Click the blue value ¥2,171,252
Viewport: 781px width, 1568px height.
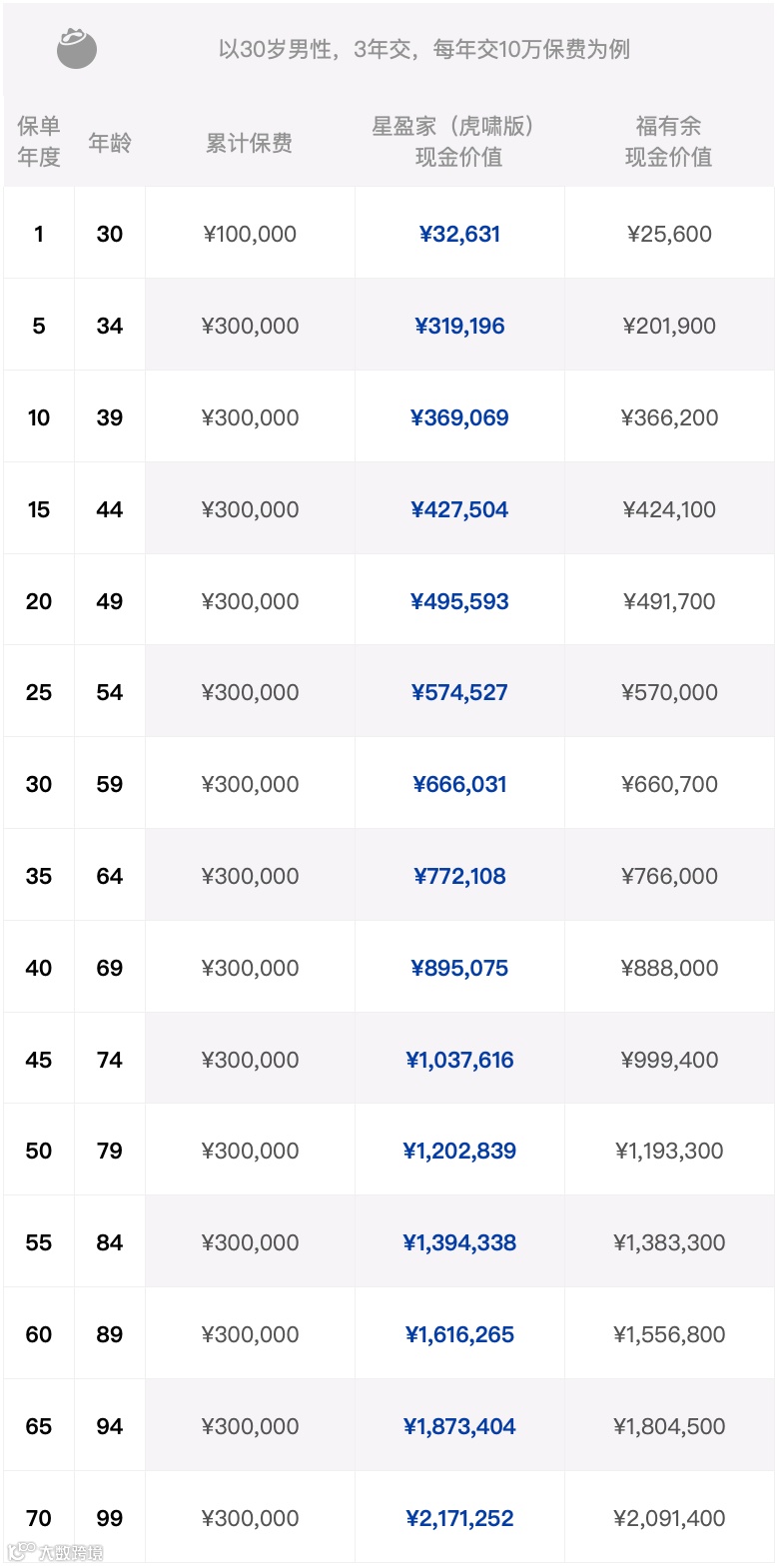pos(459,1518)
